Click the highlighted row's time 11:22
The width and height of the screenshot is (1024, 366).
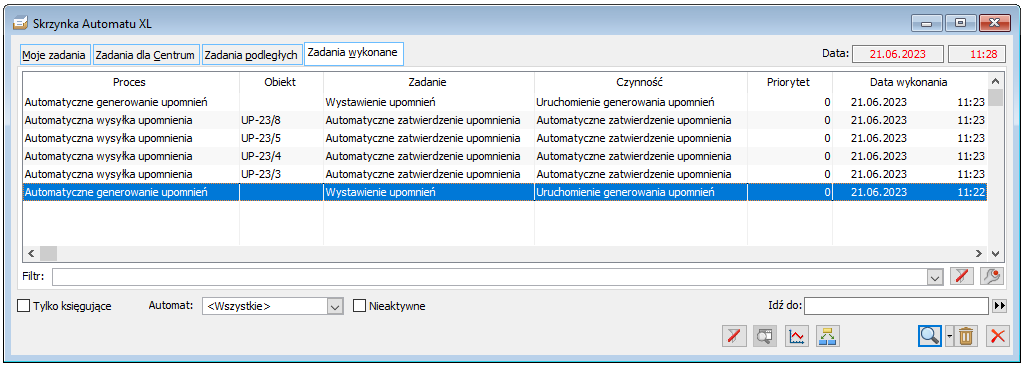(x=970, y=193)
